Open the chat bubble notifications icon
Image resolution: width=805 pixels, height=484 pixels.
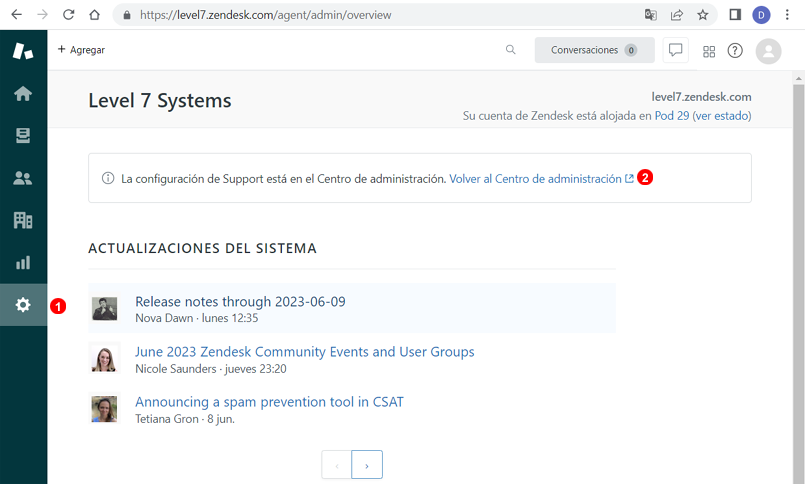[676, 50]
